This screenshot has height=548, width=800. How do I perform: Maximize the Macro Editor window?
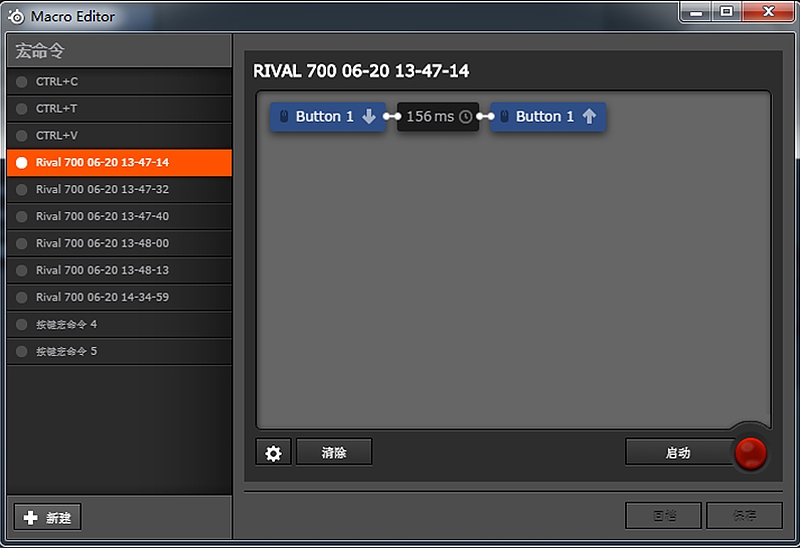click(x=727, y=12)
